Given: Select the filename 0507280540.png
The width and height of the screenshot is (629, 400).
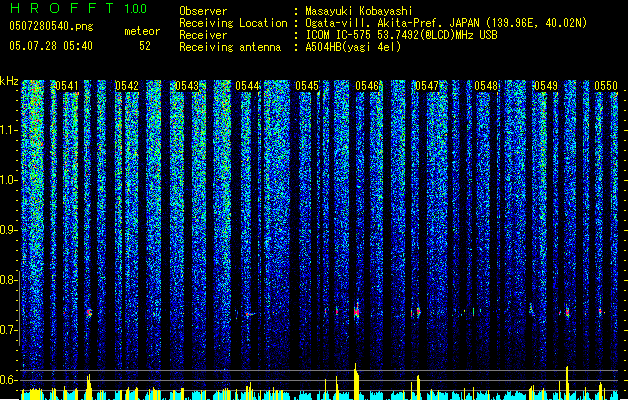Looking at the screenshot, I should [x=51, y=27].
